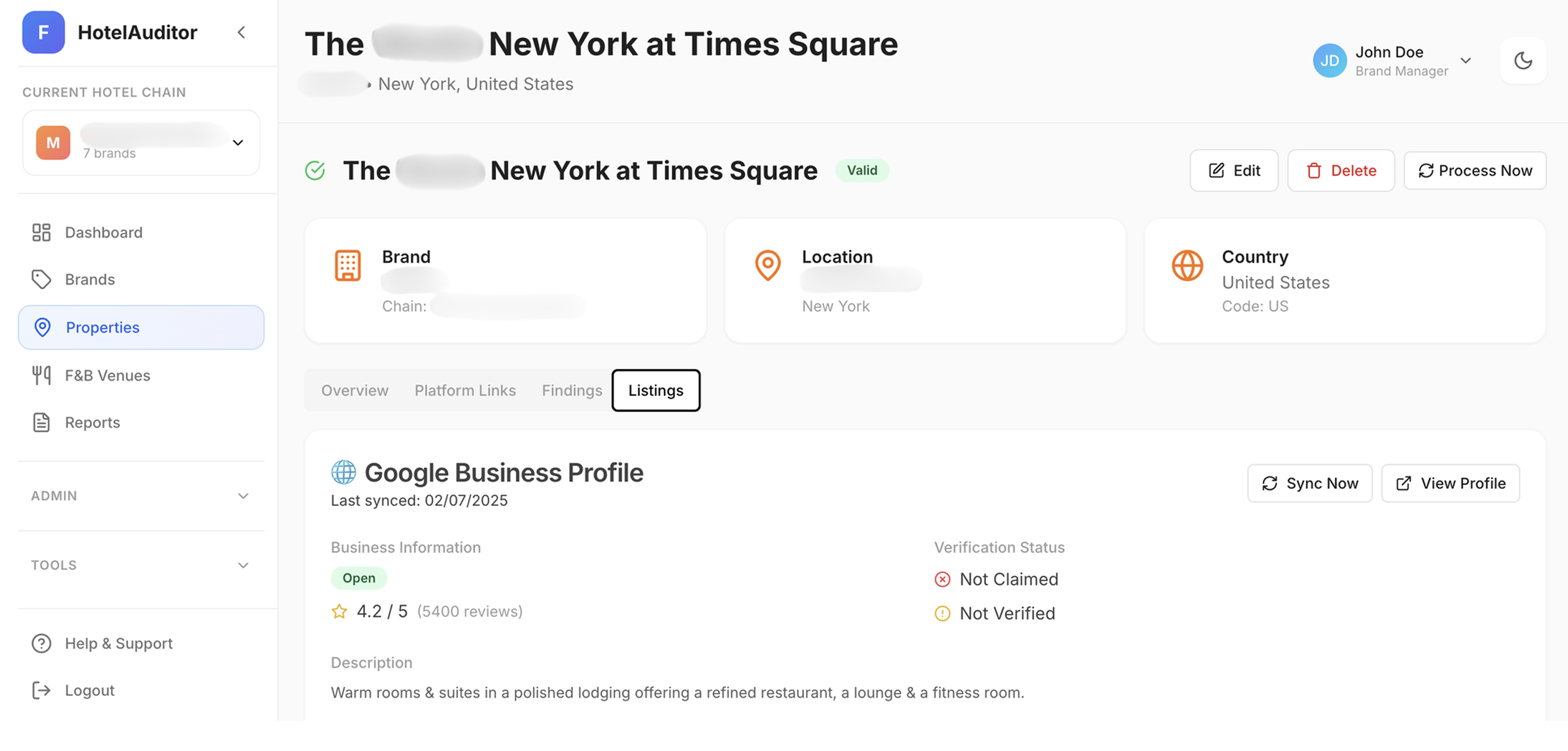Switch to the Overview tab

click(355, 390)
